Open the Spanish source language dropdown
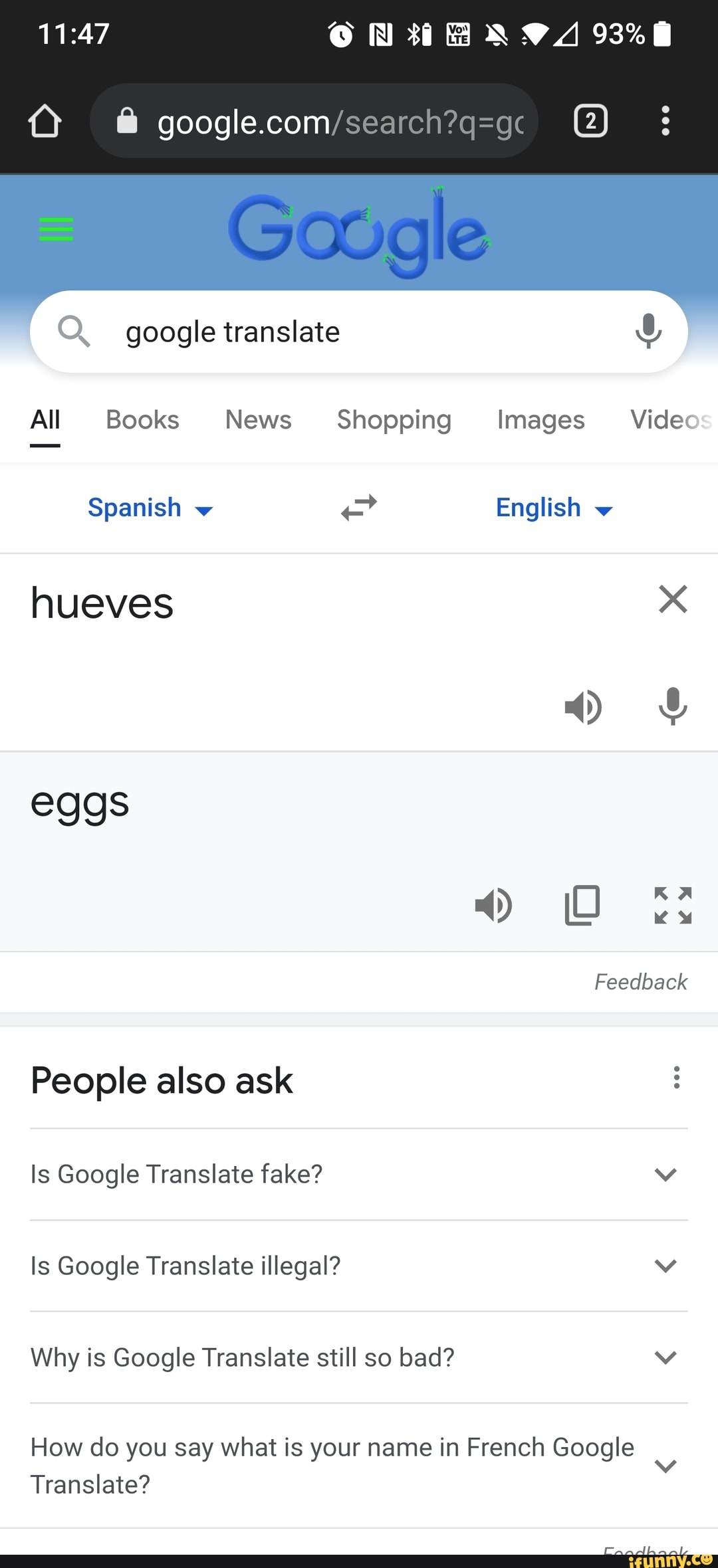 [150, 508]
